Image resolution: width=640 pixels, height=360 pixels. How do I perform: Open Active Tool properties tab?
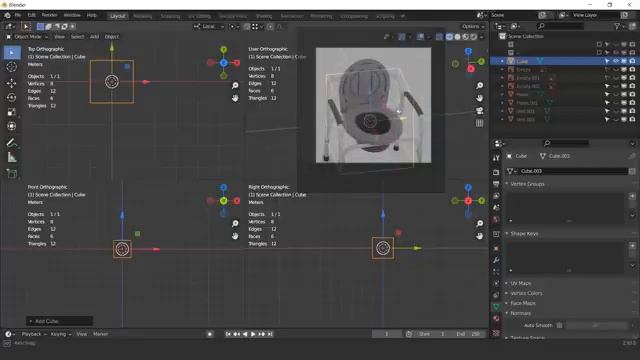coord(496,158)
